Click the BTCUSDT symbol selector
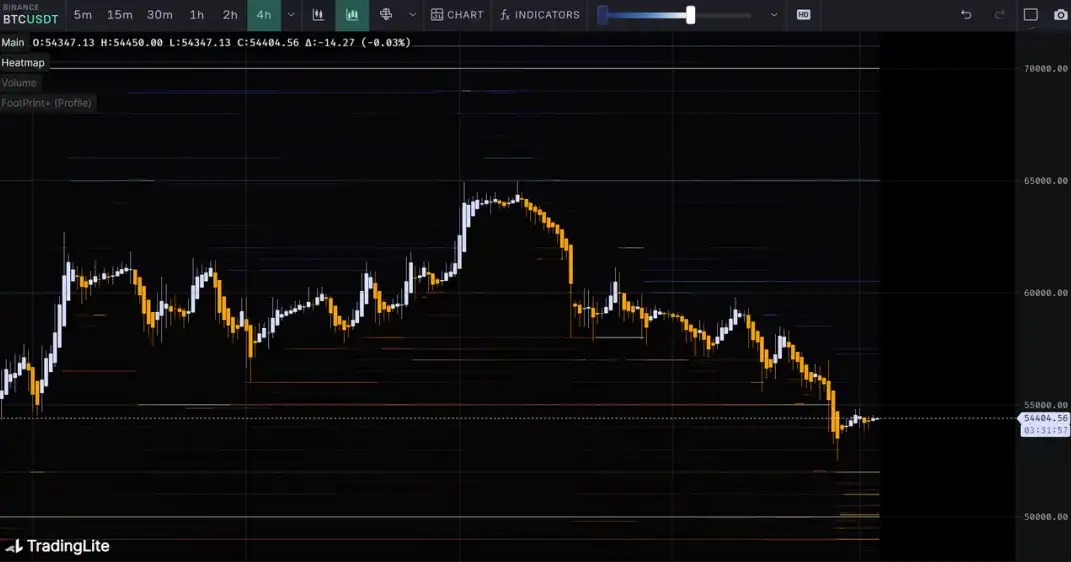Image resolution: width=1071 pixels, height=562 pixels. point(30,18)
